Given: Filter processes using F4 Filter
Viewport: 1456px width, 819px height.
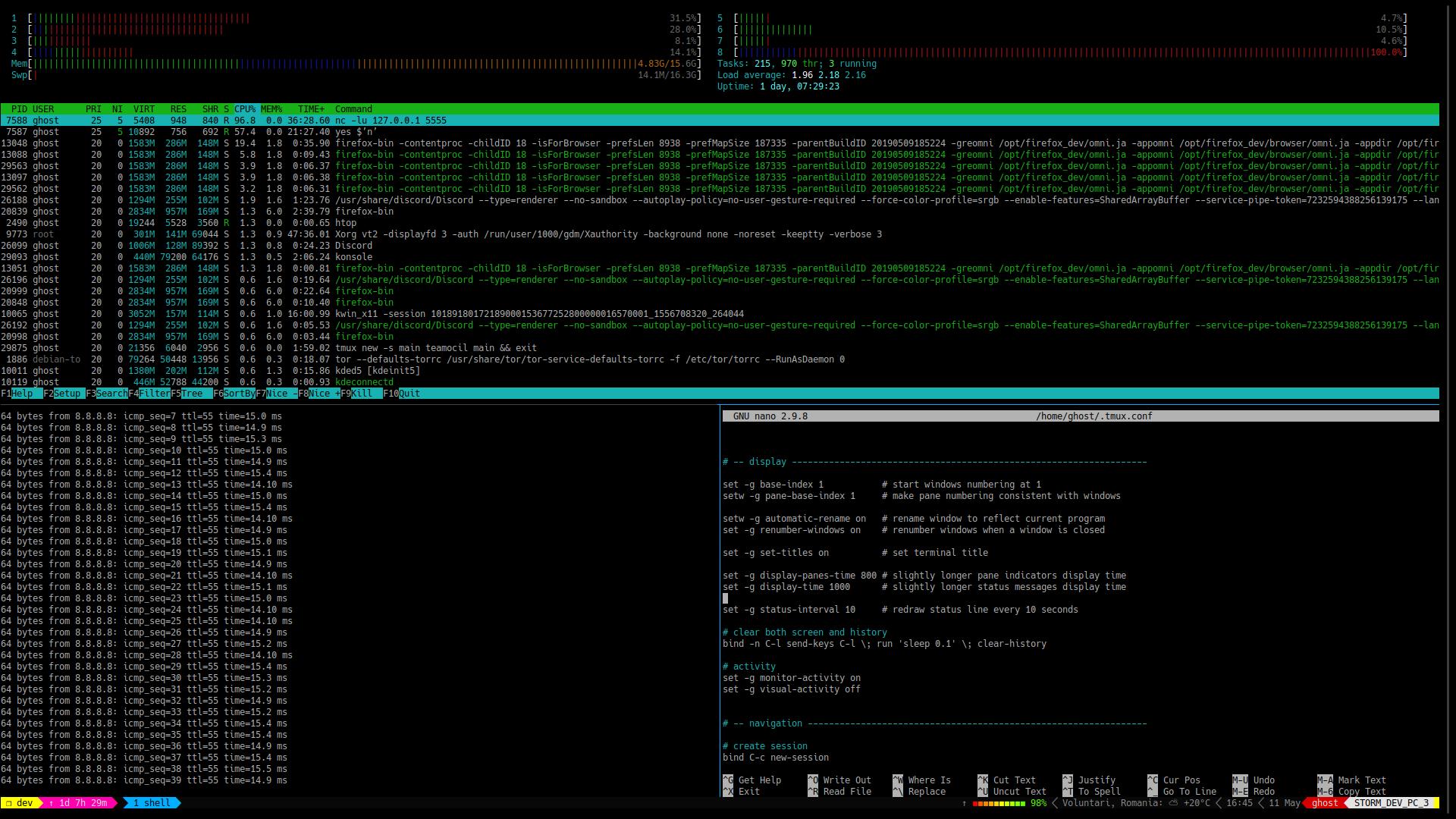Looking at the screenshot, I should click(154, 394).
